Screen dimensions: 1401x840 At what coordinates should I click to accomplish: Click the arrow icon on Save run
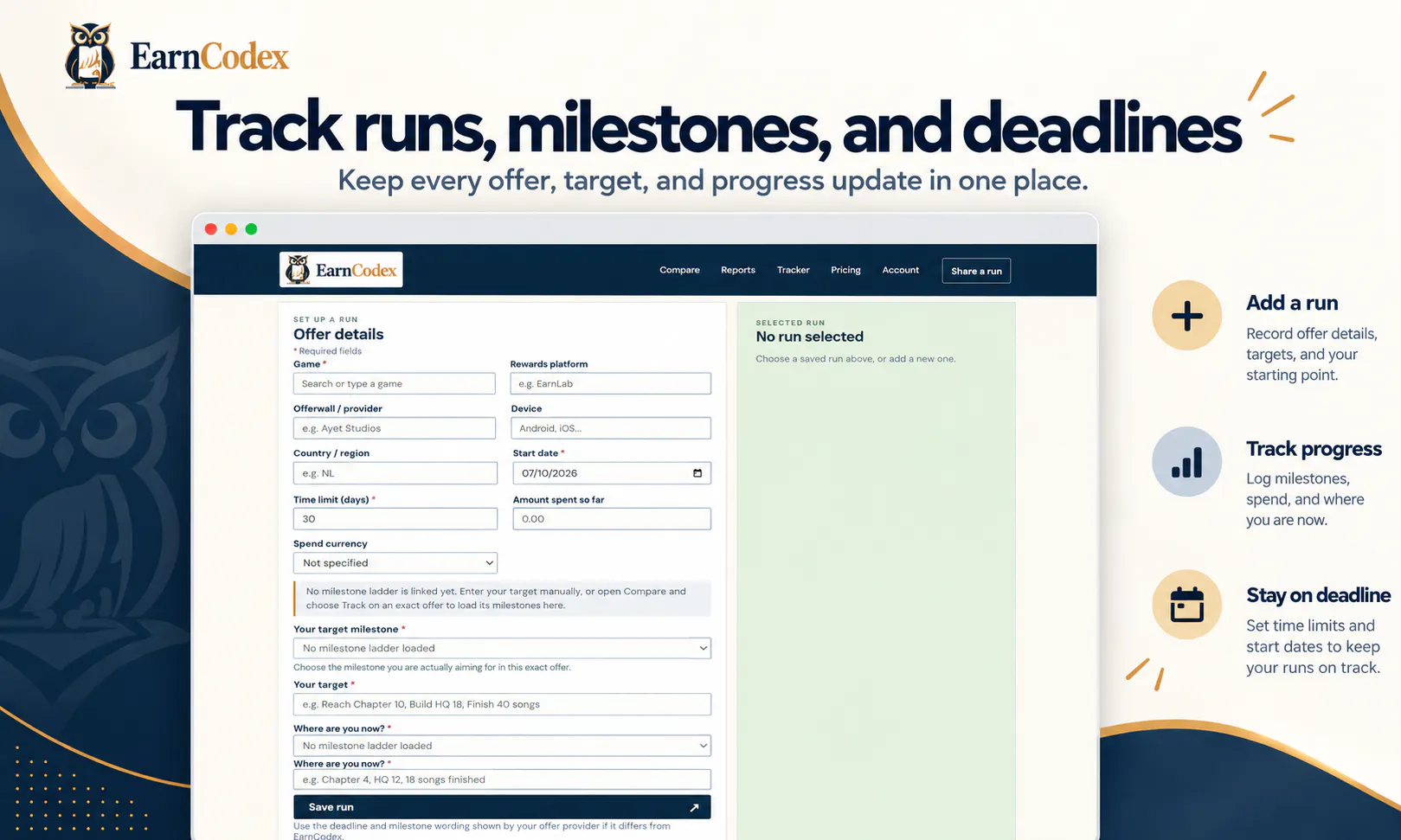click(x=694, y=807)
